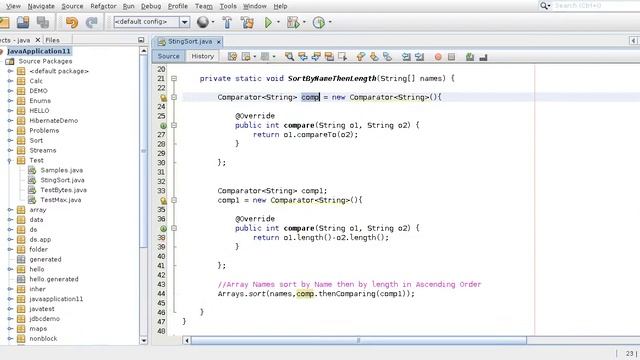Open the Debug menu

[151, 6]
